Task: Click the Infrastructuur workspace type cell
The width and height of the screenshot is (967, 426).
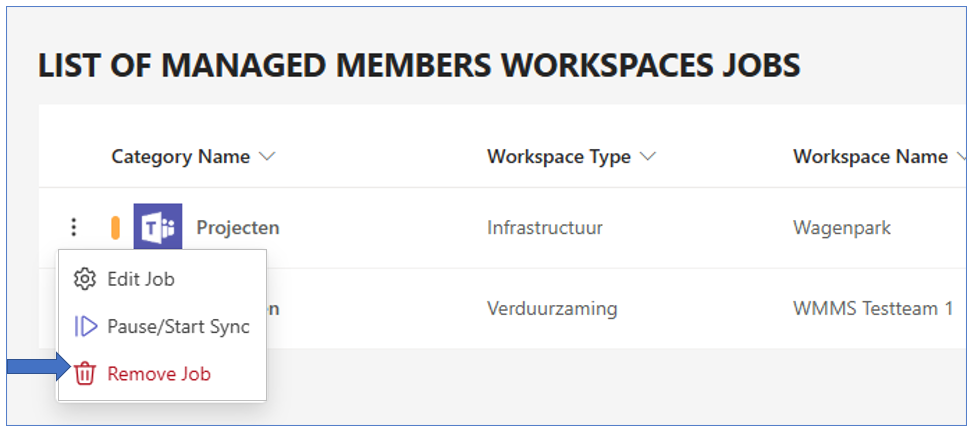Action: coord(545,228)
